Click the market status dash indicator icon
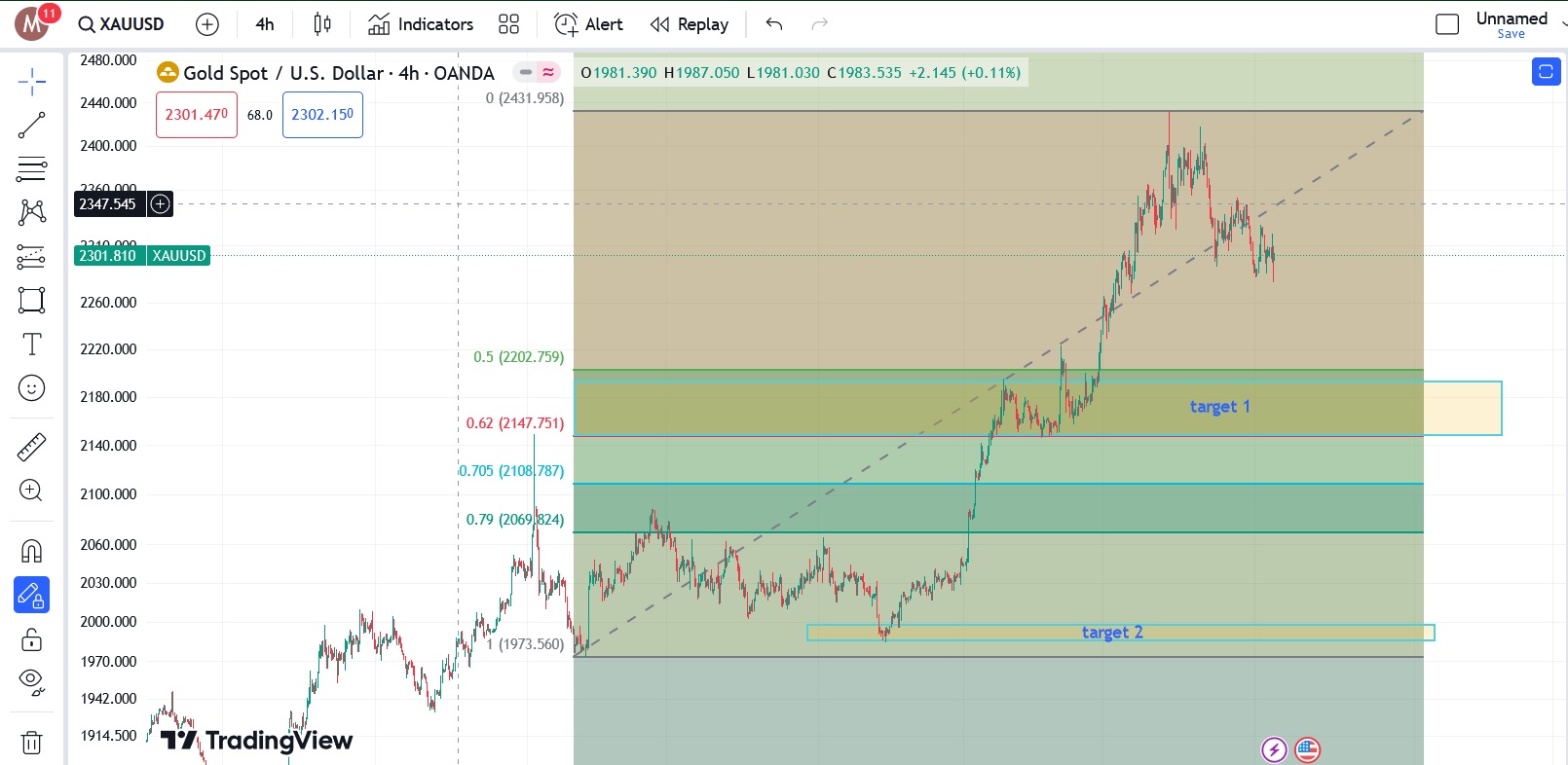Viewport: 1568px width, 765px height. (526, 72)
